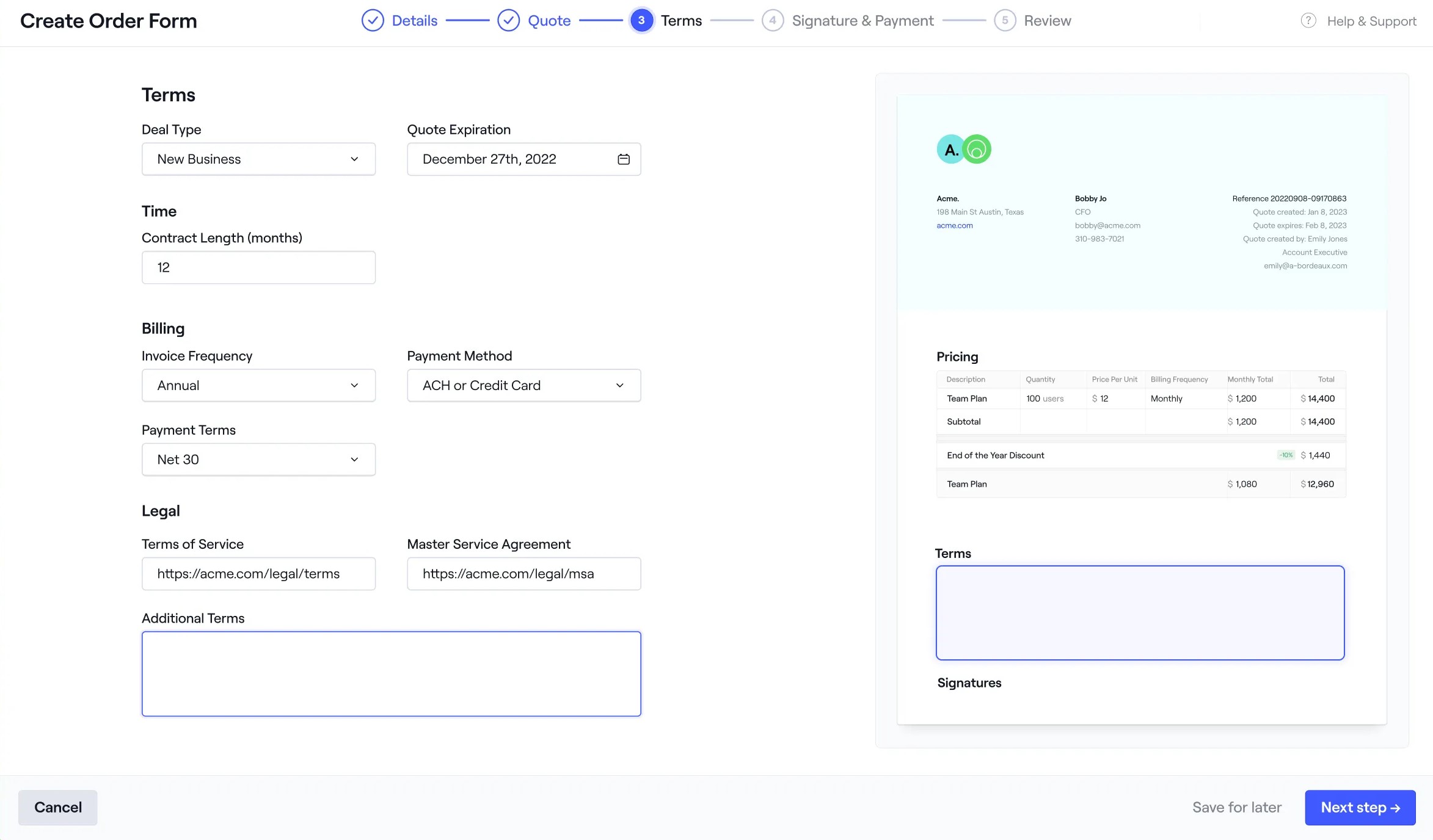This screenshot has width=1433, height=840.
Task: Open the Payment Method dropdown
Action: [x=523, y=385]
